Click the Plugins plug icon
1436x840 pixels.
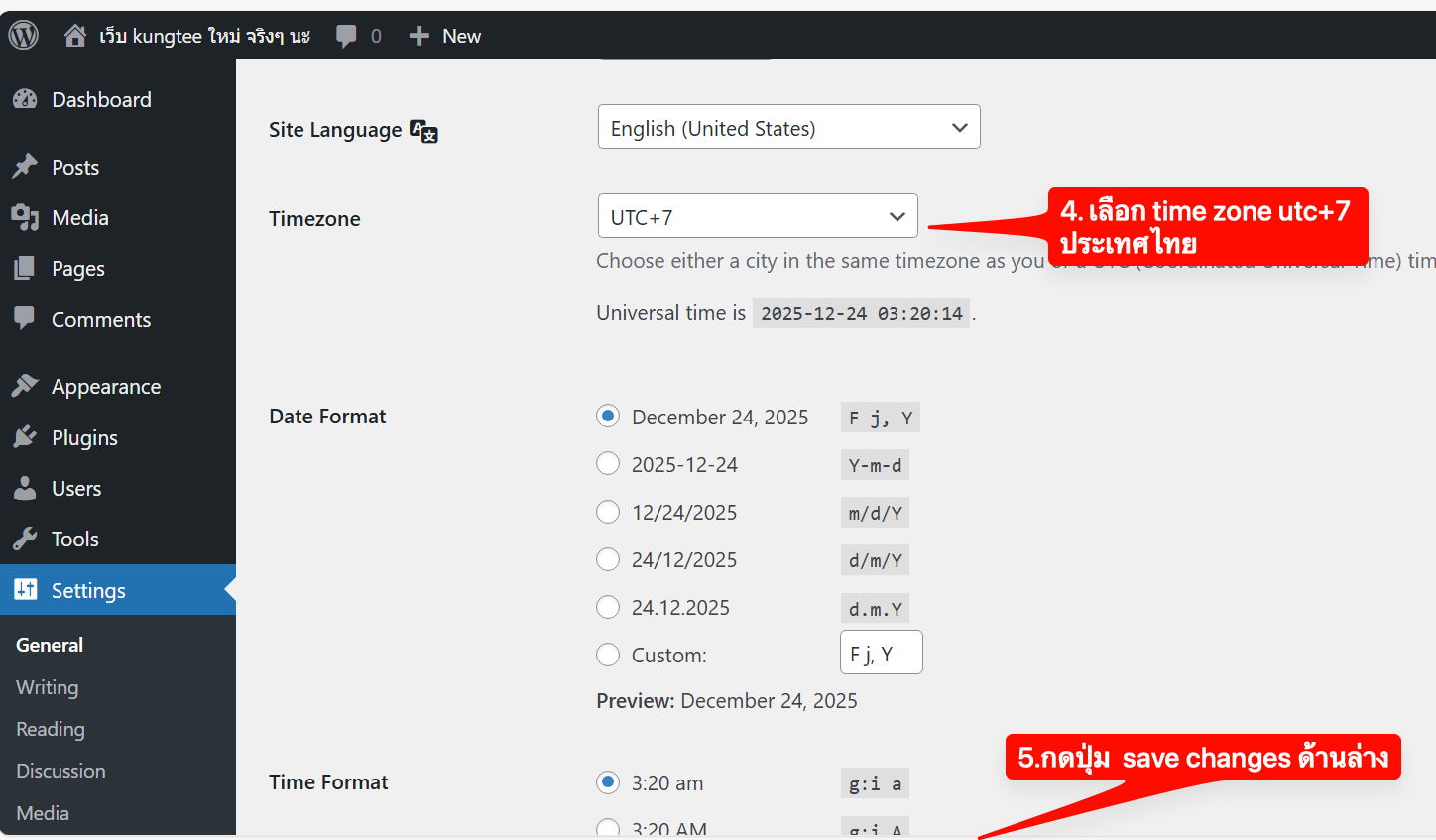tap(25, 437)
